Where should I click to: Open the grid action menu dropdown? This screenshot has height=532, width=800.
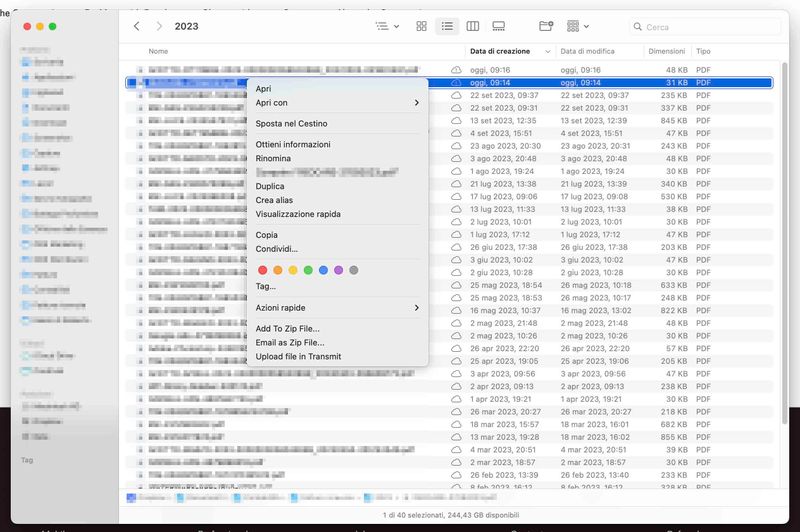(x=577, y=26)
